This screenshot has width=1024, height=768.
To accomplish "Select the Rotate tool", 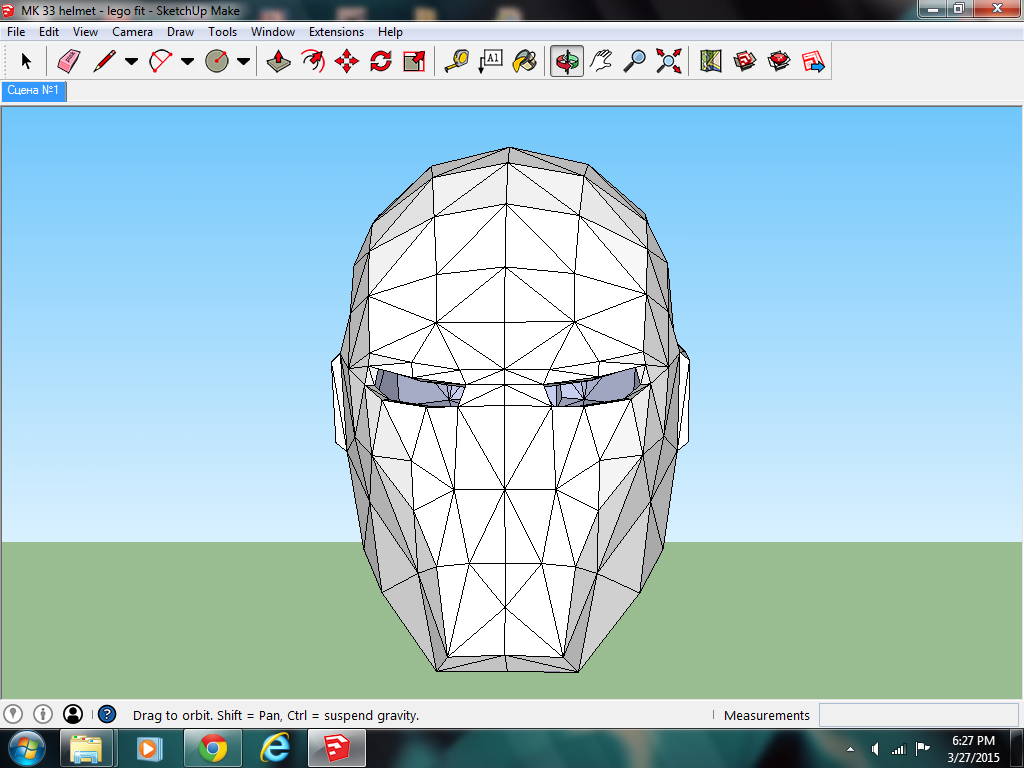I will click(x=380, y=62).
